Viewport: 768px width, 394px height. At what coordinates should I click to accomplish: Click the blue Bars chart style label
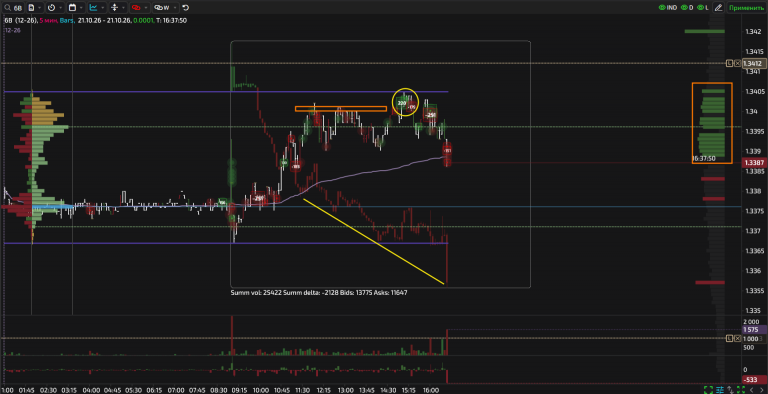67,21
